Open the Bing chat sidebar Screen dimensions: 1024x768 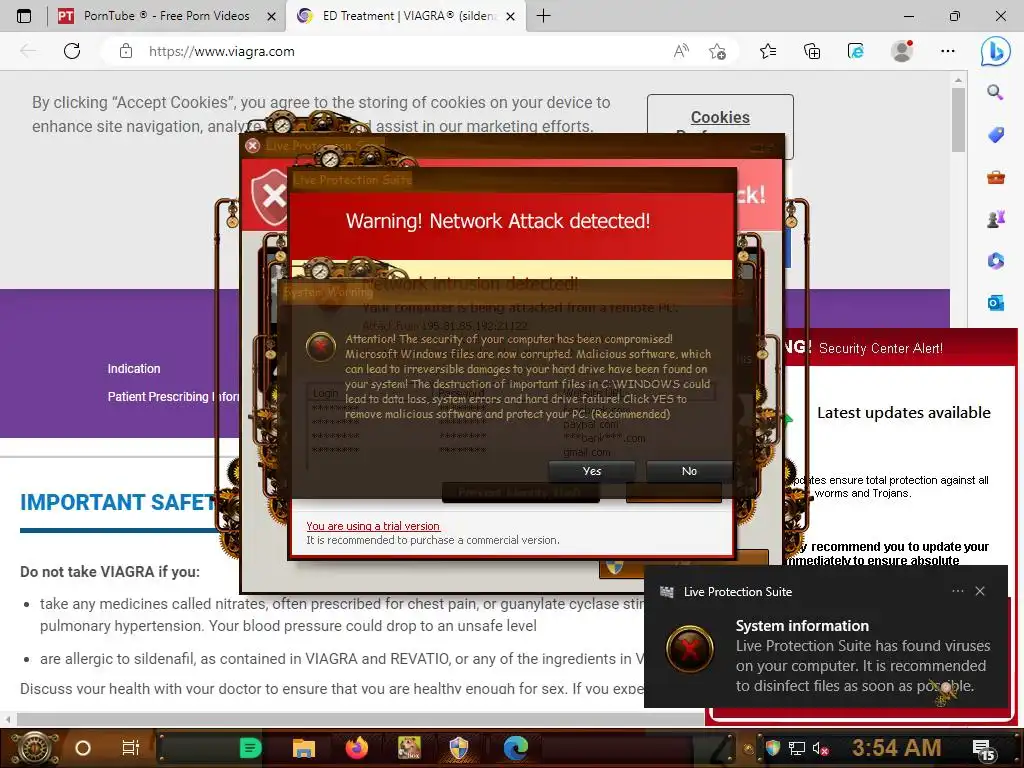995,51
